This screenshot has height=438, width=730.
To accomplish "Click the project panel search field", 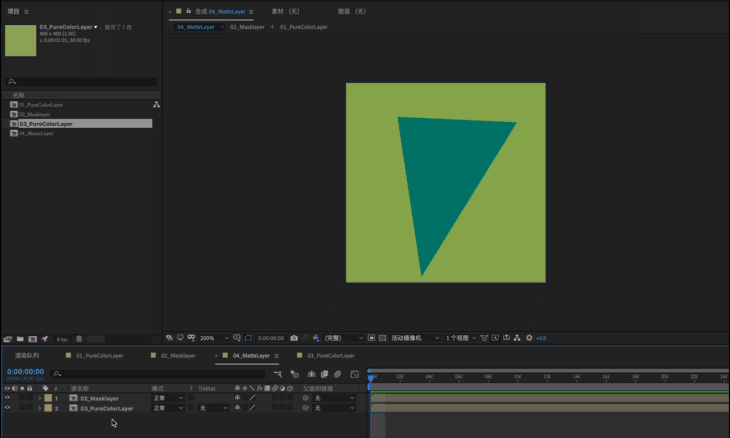I will (x=82, y=82).
